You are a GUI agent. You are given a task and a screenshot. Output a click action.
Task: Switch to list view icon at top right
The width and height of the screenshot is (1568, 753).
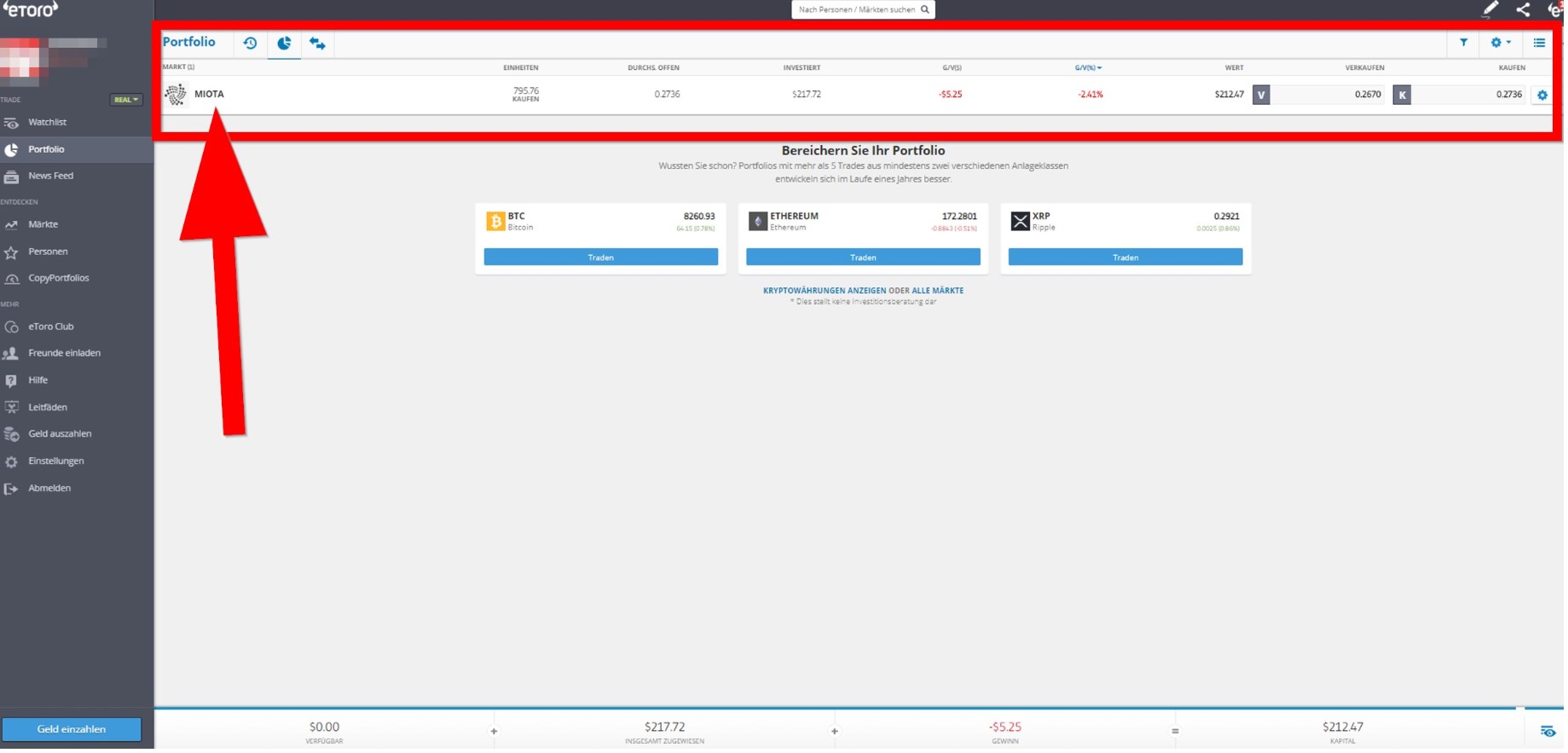1539,43
